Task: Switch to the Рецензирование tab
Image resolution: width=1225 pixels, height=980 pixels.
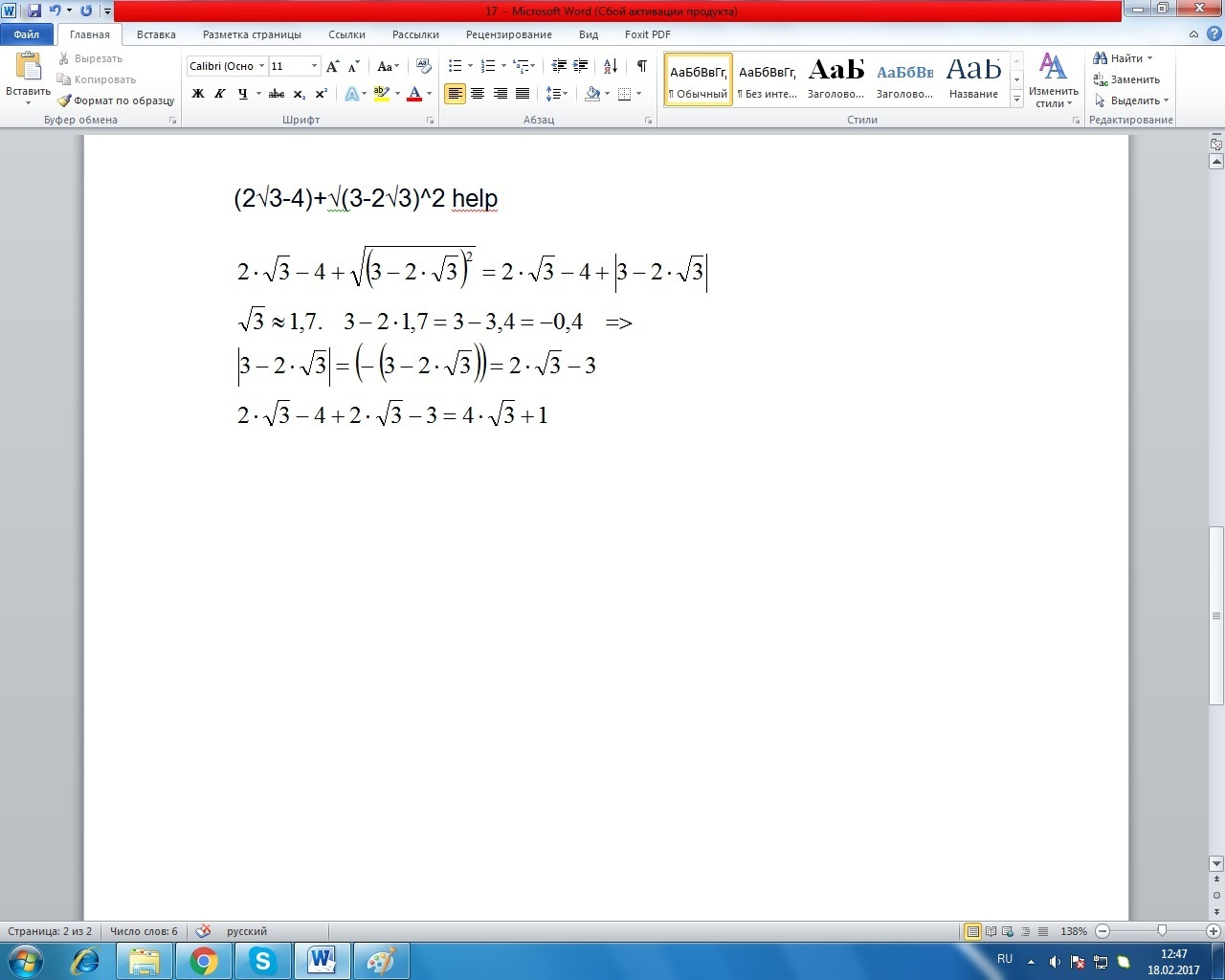Action: click(509, 34)
